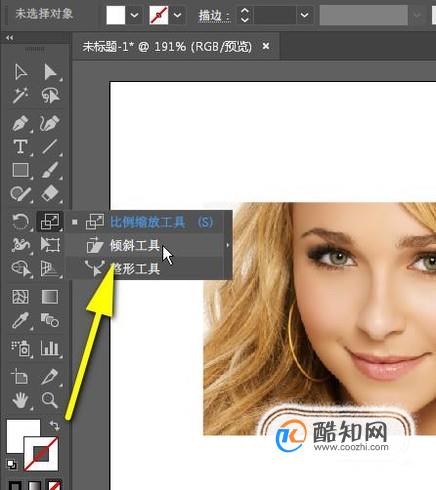
Task: Select the Hand tool
Action: 21,400
